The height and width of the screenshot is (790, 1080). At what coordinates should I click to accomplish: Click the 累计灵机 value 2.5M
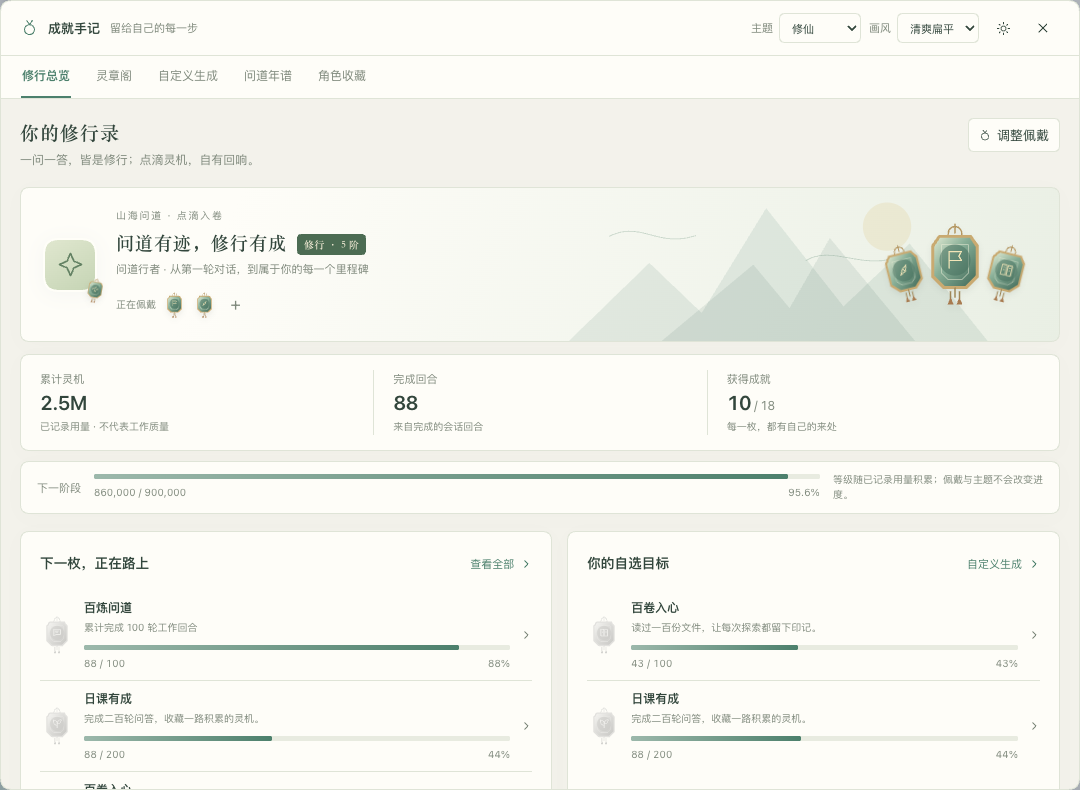click(63, 403)
